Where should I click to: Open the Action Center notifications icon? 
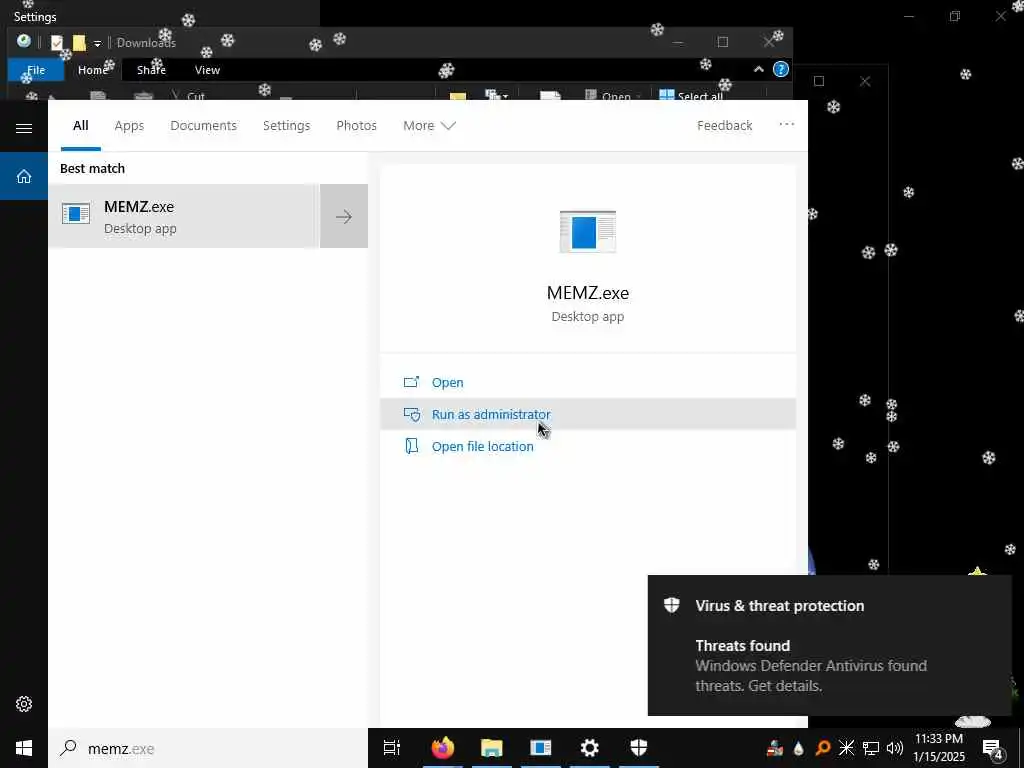tap(993, 748)
